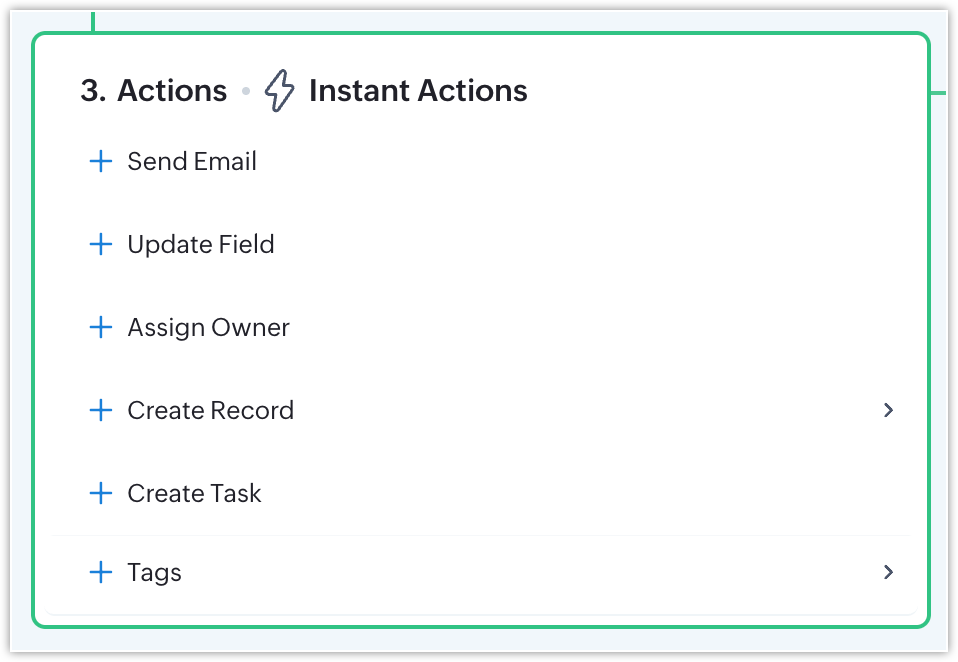Image resolution: width=958 pixels, height=662 pixels.
Task: Click the green connector line above the card
Action: click(93, 20)
